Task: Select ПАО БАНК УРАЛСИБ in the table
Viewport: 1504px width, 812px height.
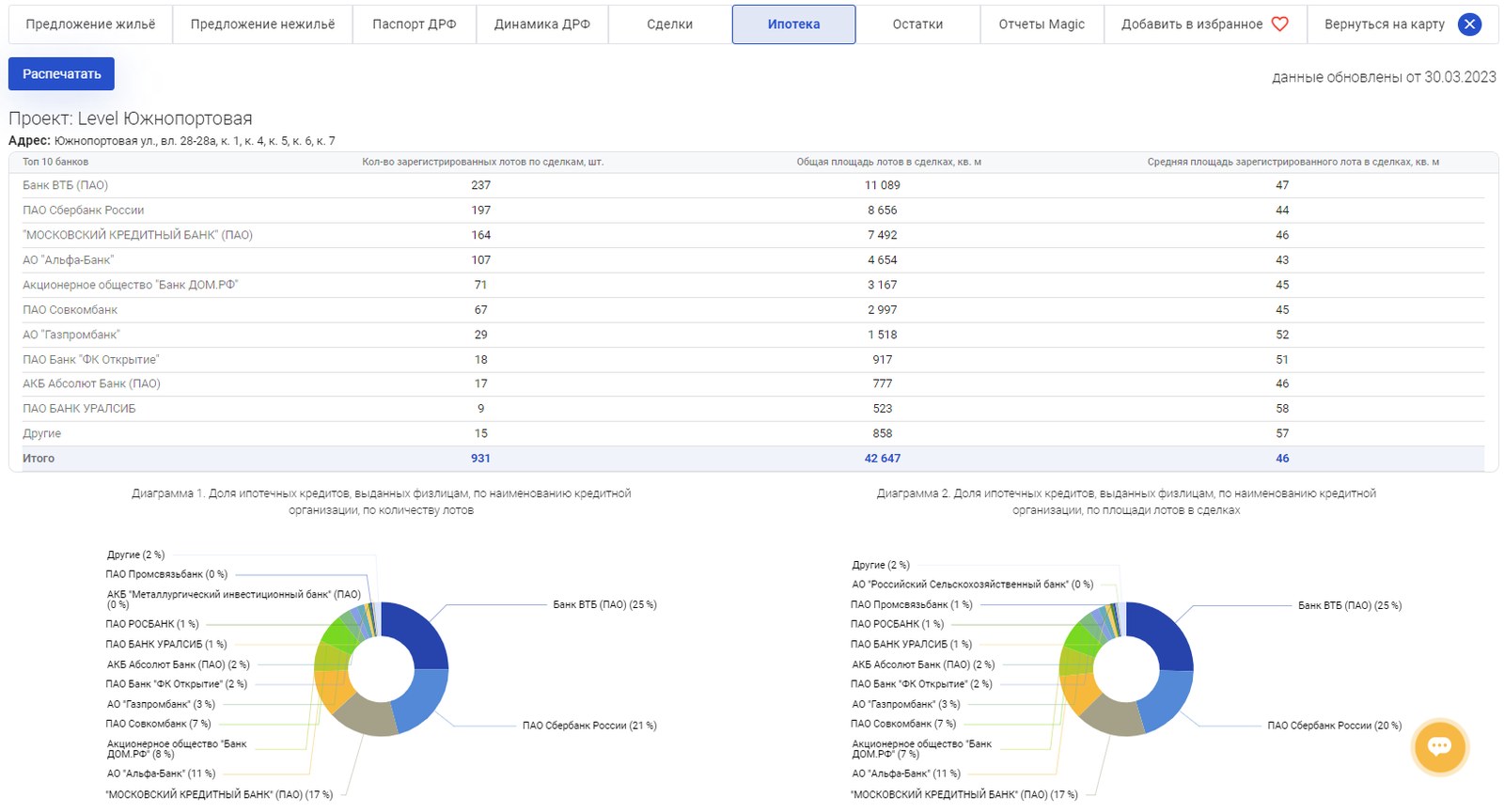Action: click(79, 409)
